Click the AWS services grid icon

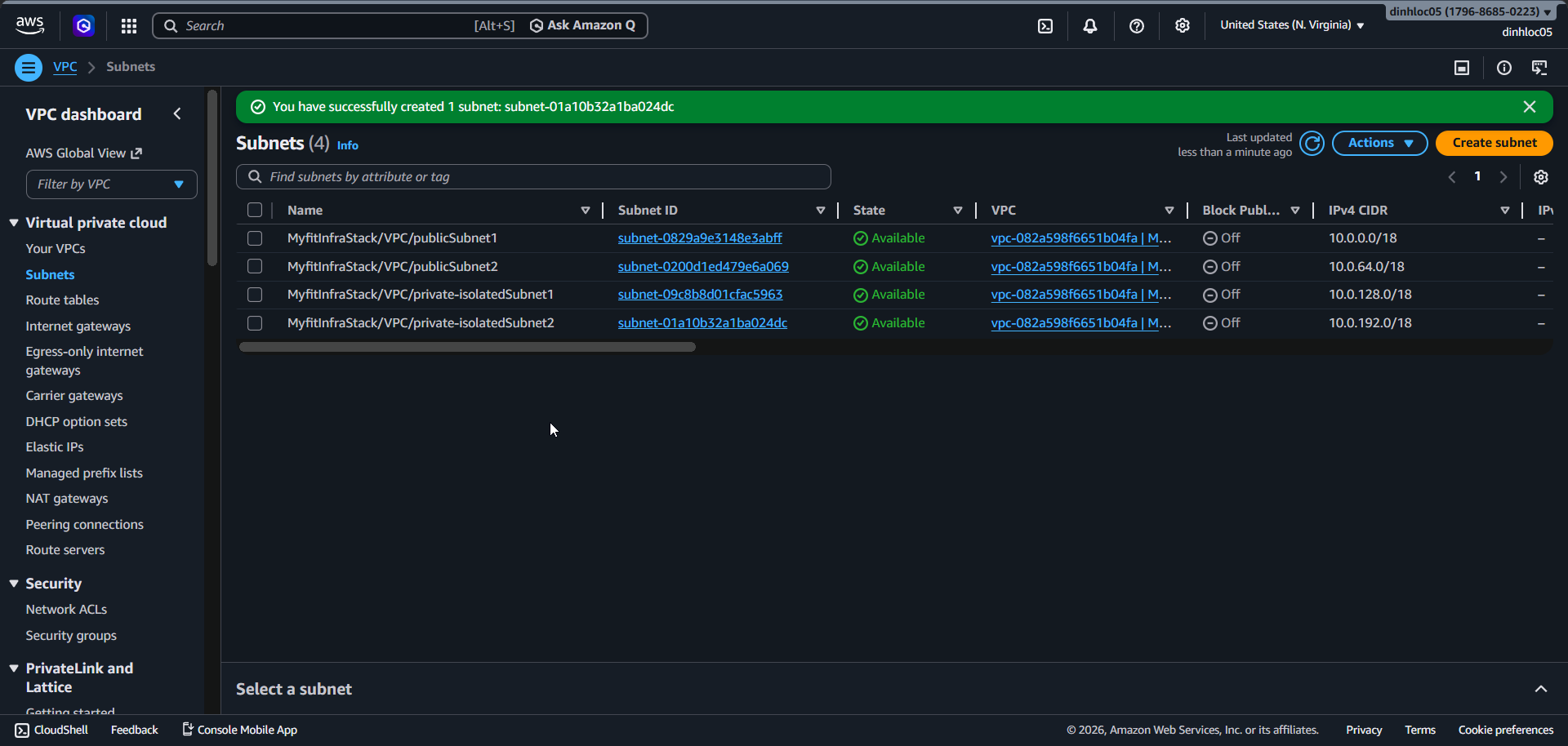[128, 25]
